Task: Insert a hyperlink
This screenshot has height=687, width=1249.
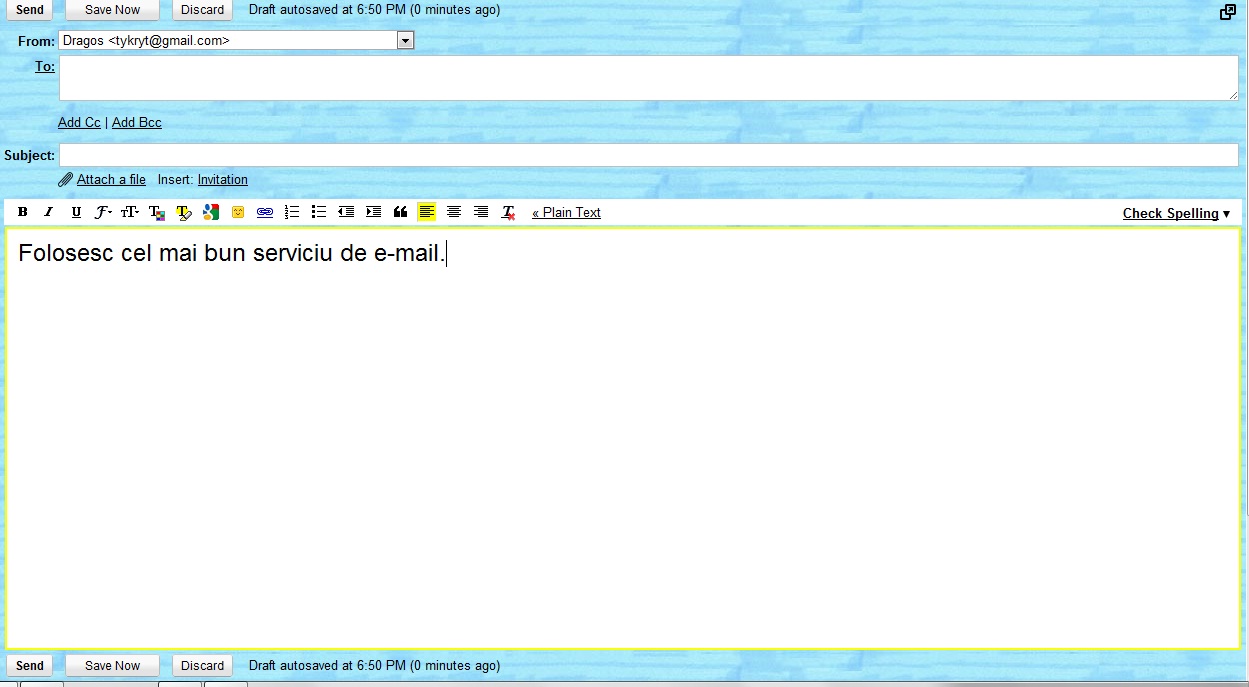Action: coord(265,212)
